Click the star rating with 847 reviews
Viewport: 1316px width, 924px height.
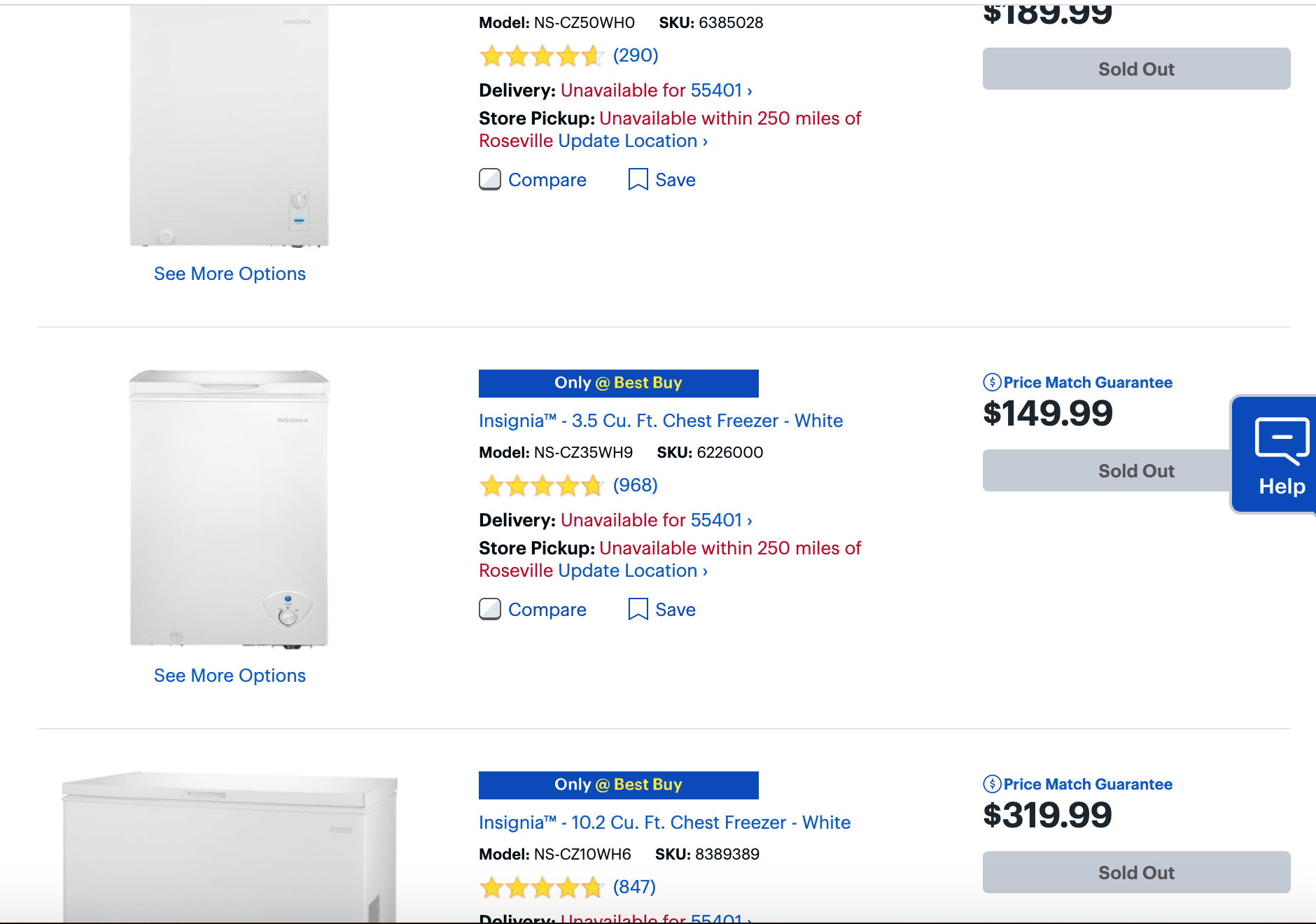[x=541, y=887]
